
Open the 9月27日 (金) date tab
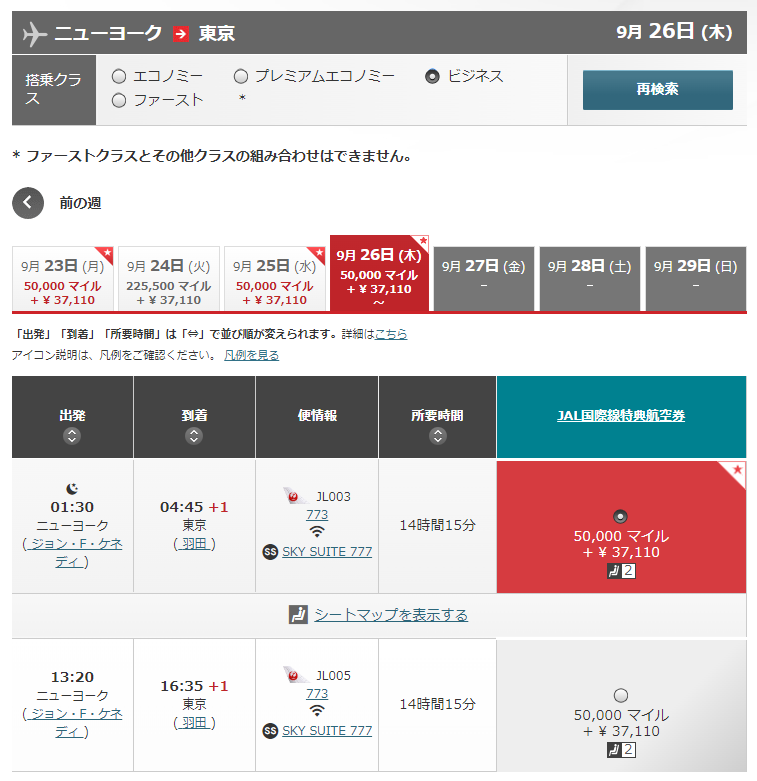(x=484, y=279)
